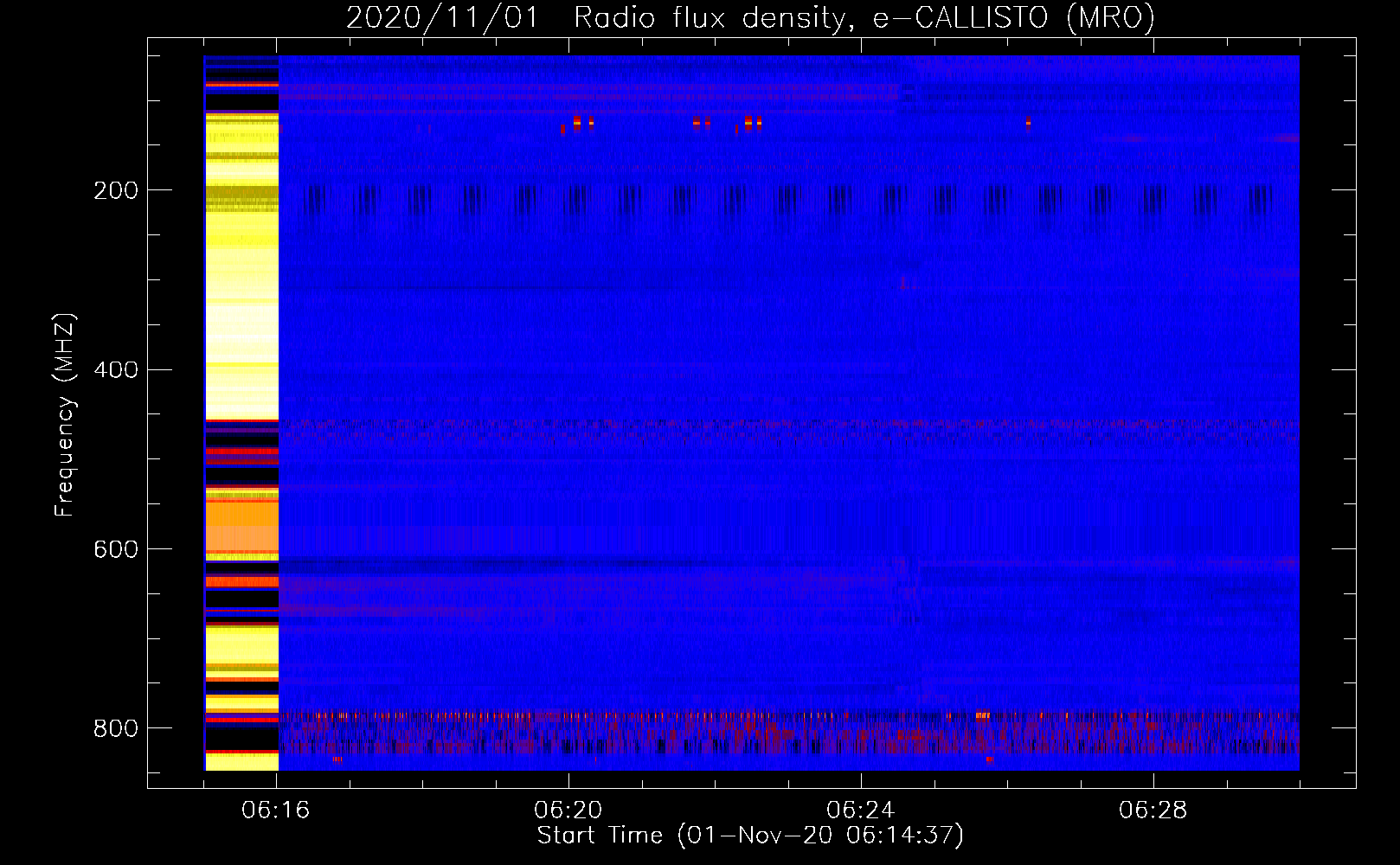Click the 06:28 time tick label

pos(1153,811)
